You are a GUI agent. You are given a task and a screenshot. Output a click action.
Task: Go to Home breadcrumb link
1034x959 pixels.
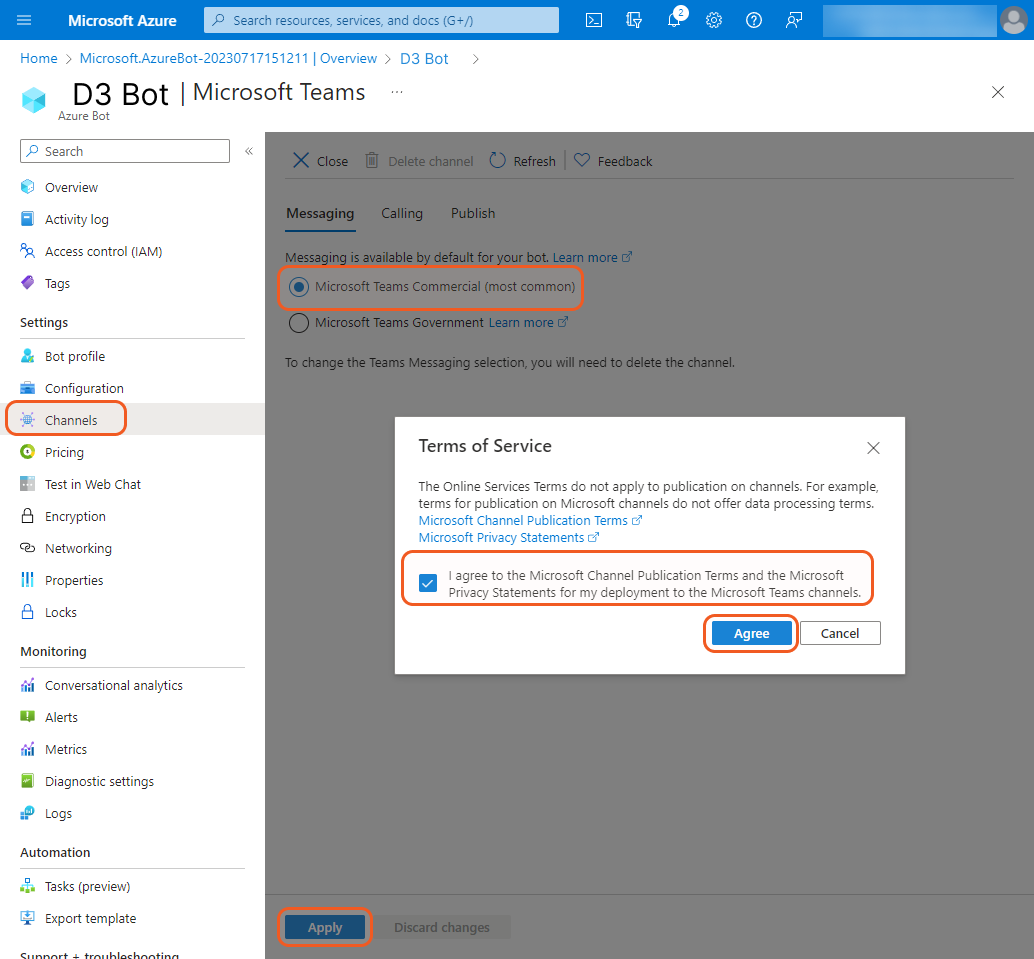coord(39,59)
